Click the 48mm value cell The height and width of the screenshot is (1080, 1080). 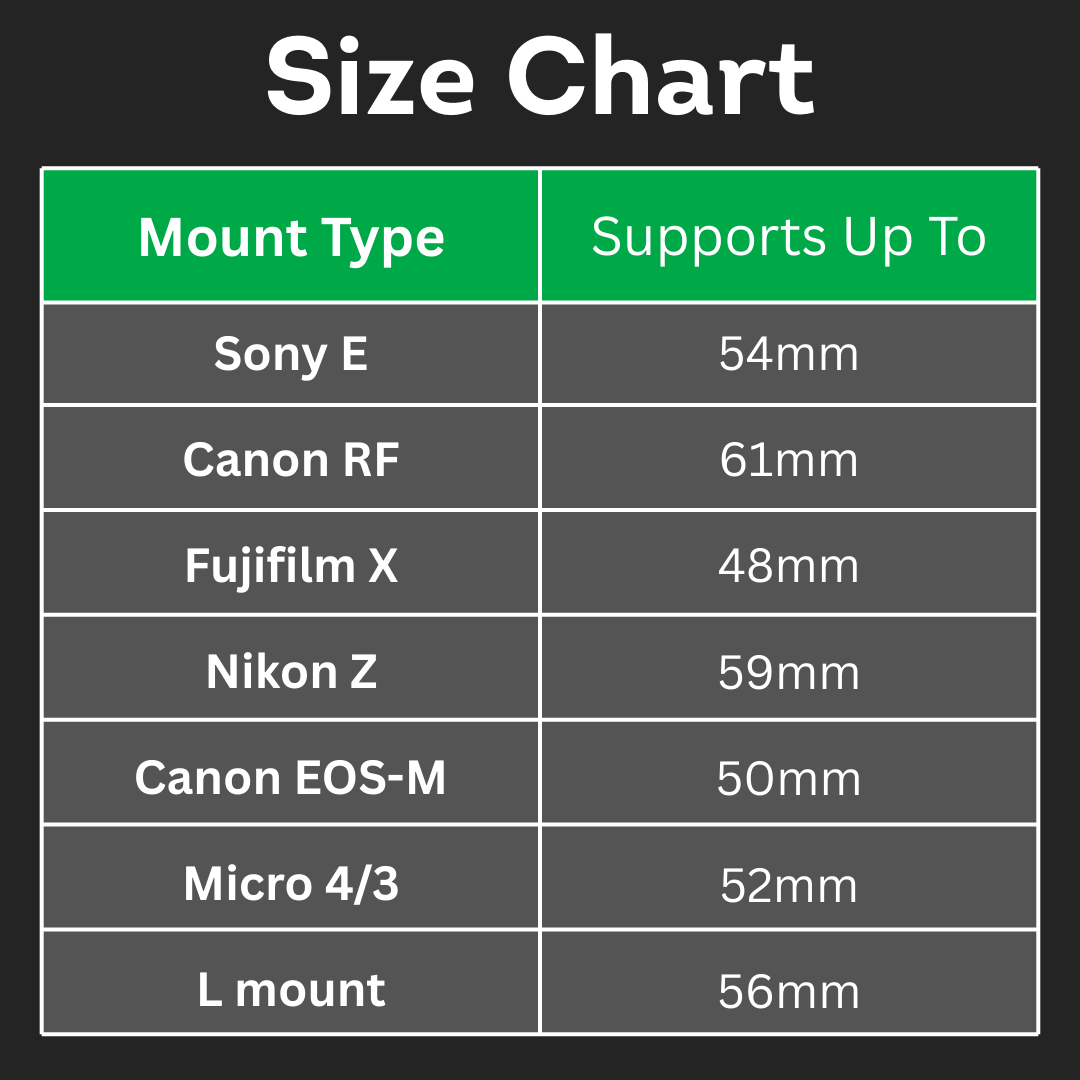[788, 565]
